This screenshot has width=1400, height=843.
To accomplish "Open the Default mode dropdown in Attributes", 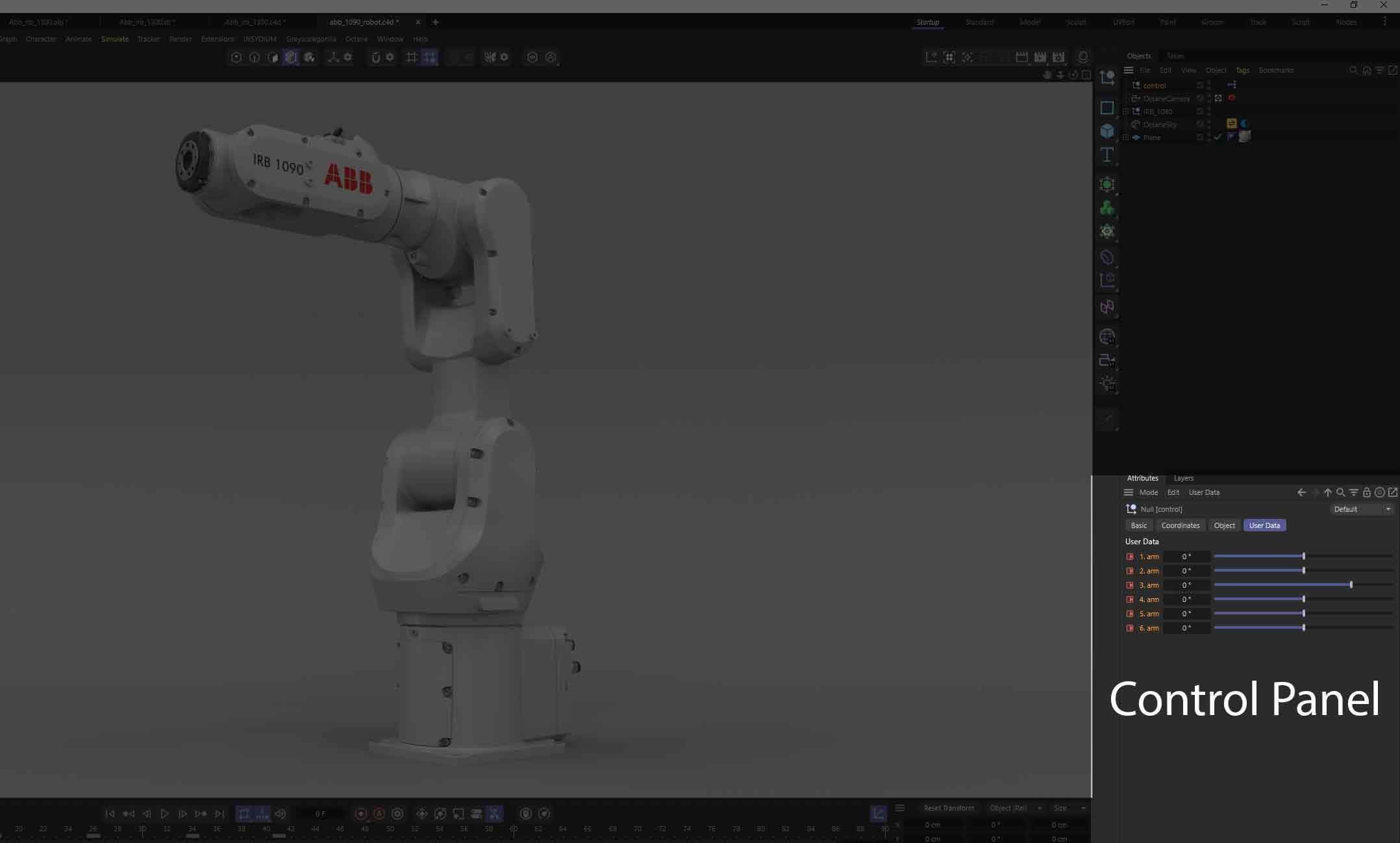I will point(1362,509).
